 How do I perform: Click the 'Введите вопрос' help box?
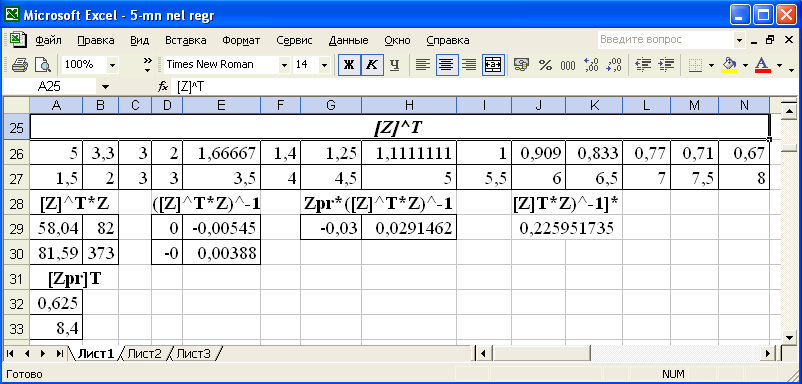coord(665,40)
